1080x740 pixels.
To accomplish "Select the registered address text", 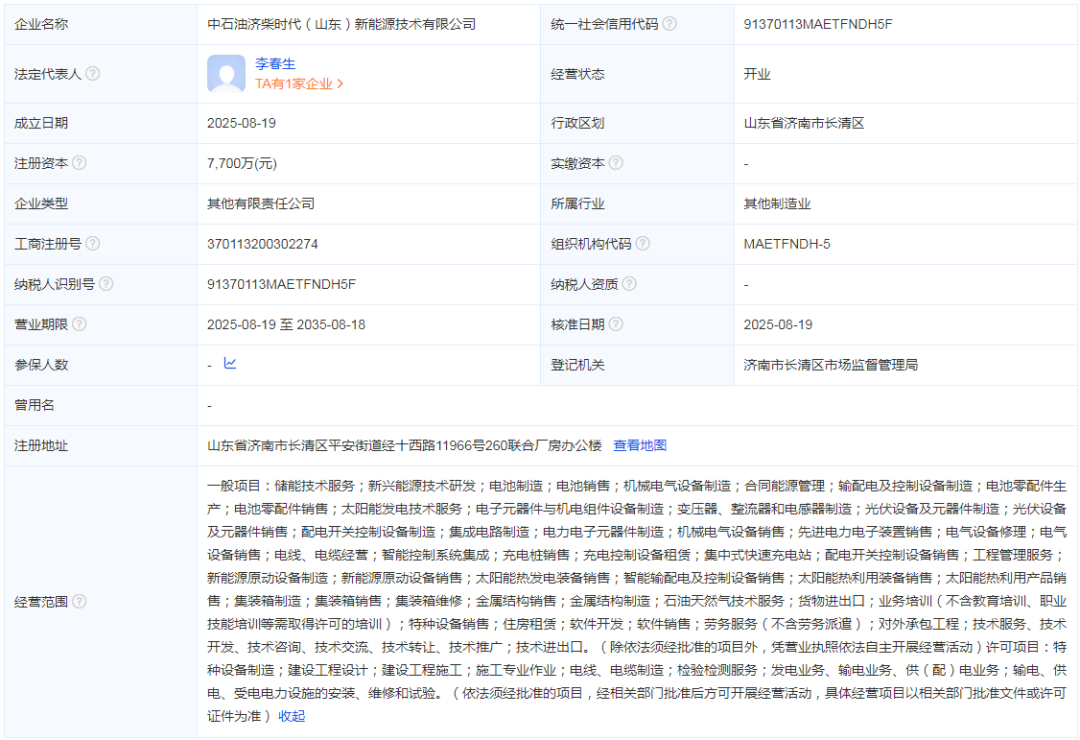I will pyautogui.click(x=404, y=445).
